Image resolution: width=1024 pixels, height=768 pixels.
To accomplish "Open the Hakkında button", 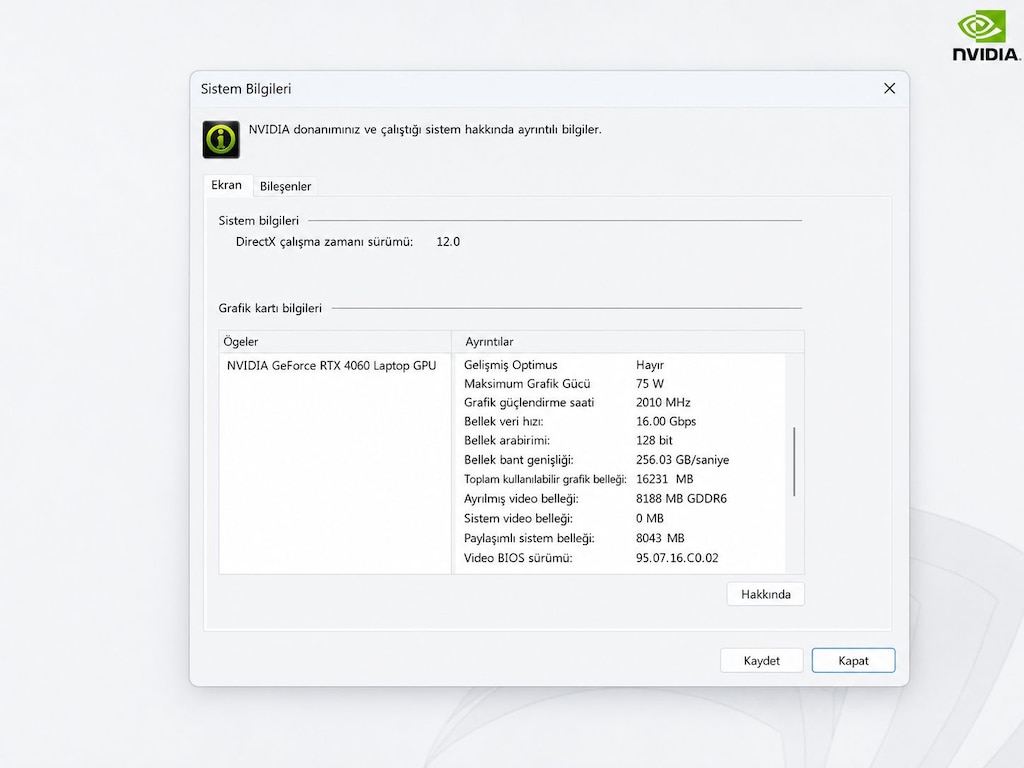I will click(765, 594).
